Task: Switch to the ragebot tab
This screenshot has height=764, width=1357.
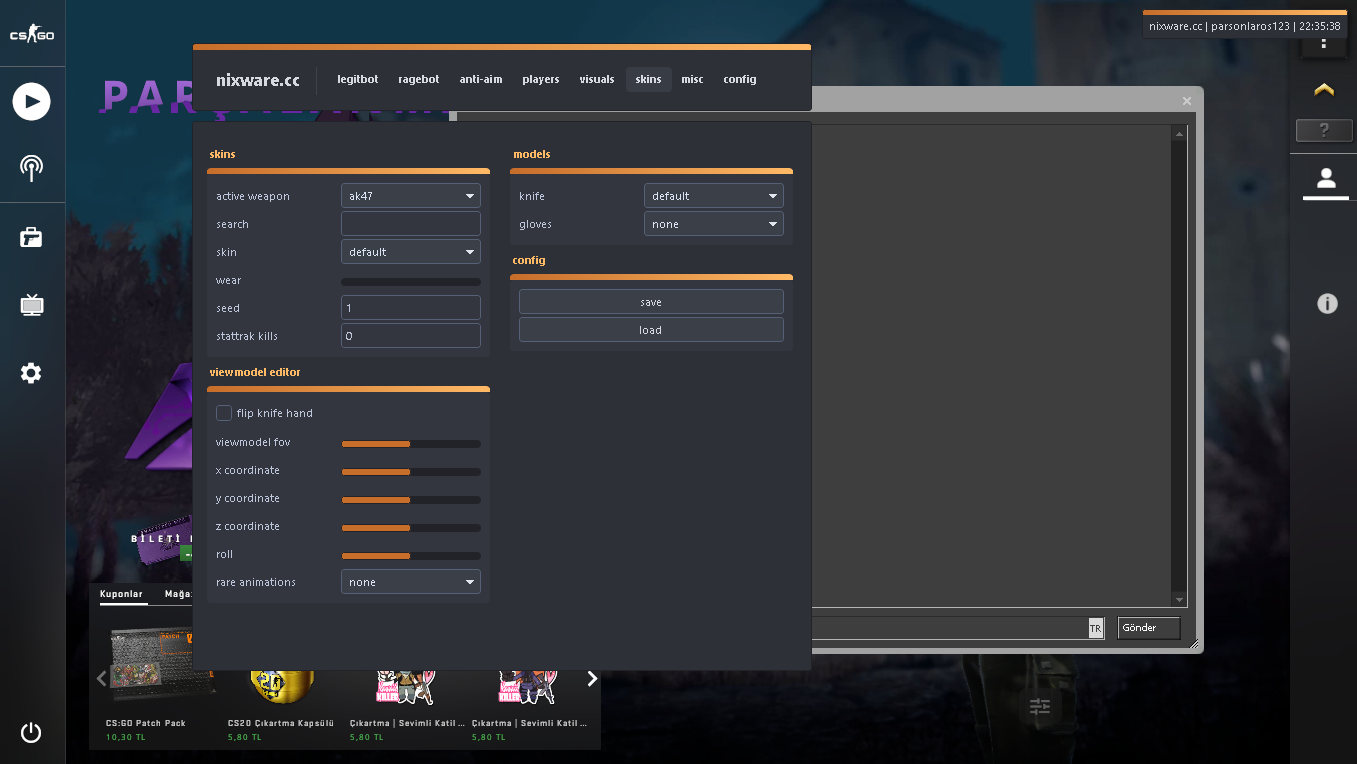Action: tap(419, 79)
